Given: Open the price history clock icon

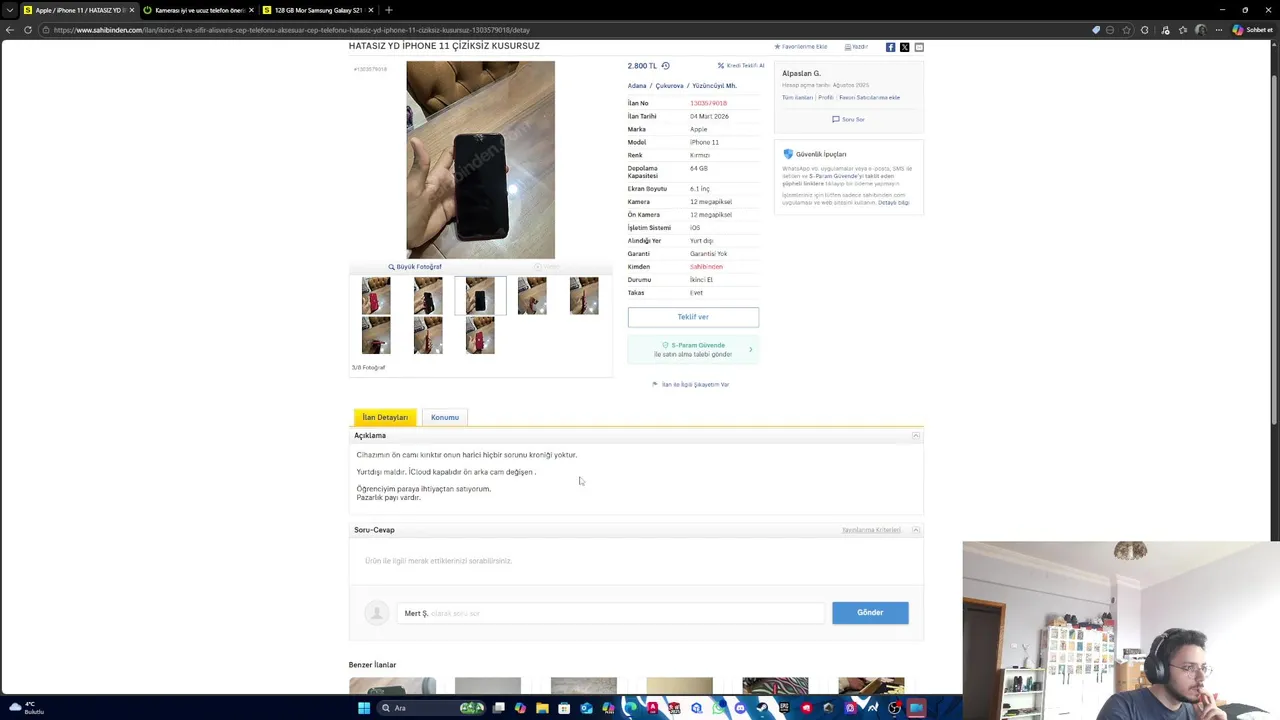Looking at the screenshot, I should pyautogui.click(x=665, y=66).
